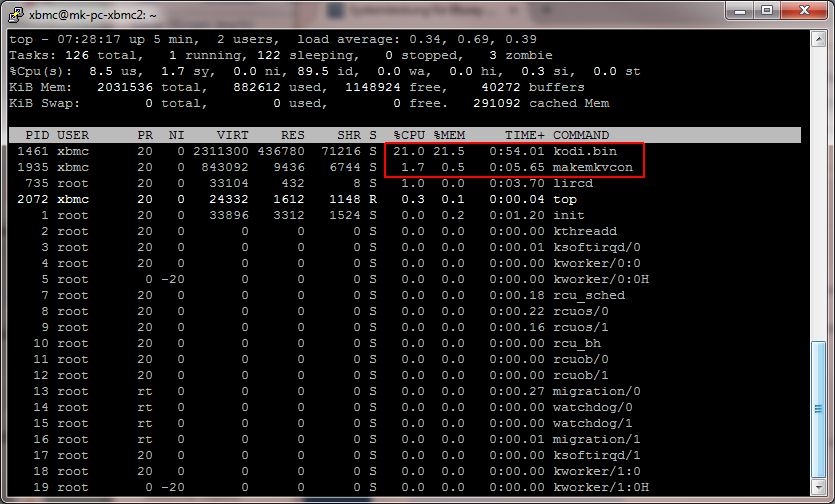
Task: Click the USER column header
Action: 73,135
